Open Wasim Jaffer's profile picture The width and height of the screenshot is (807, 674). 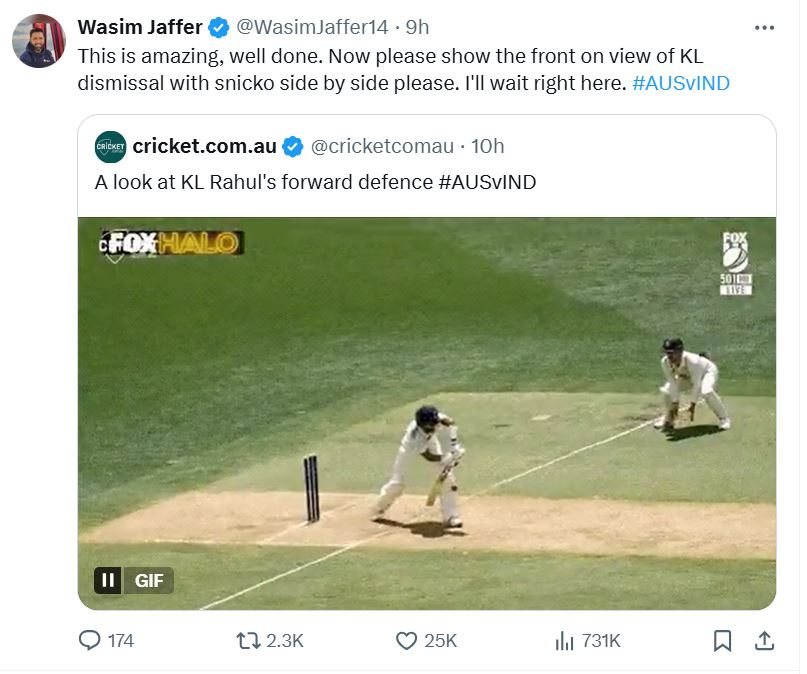pos(39,41)
